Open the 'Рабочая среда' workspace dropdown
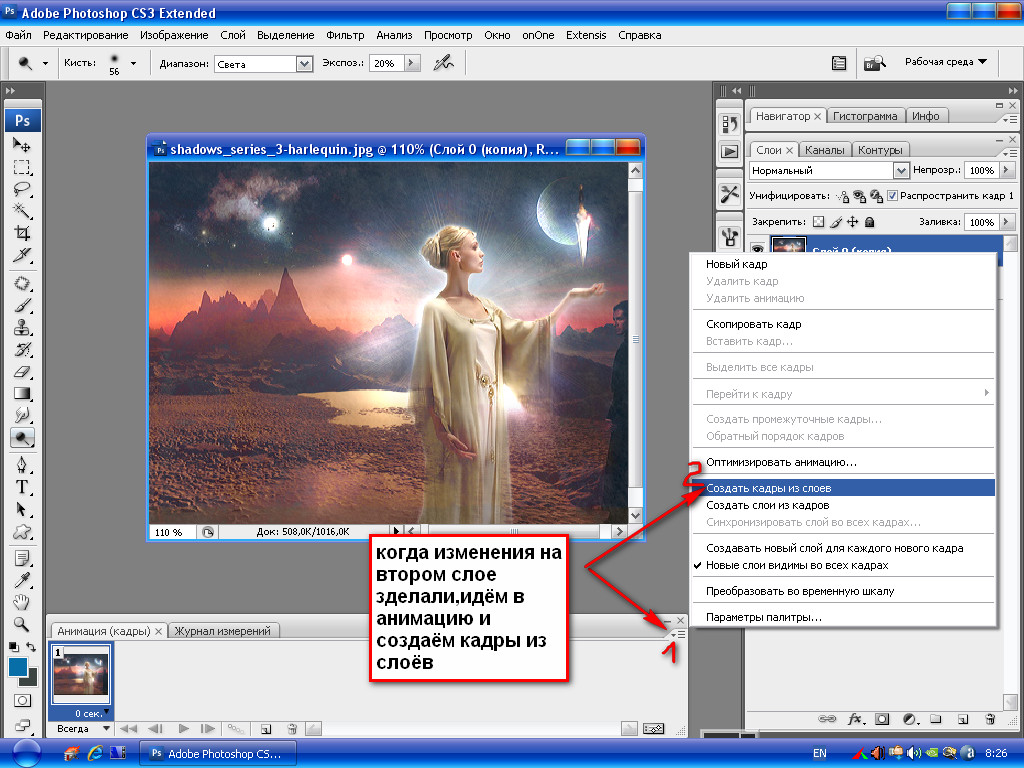Viewport: 1024px width, 768px height. point(946,62)
